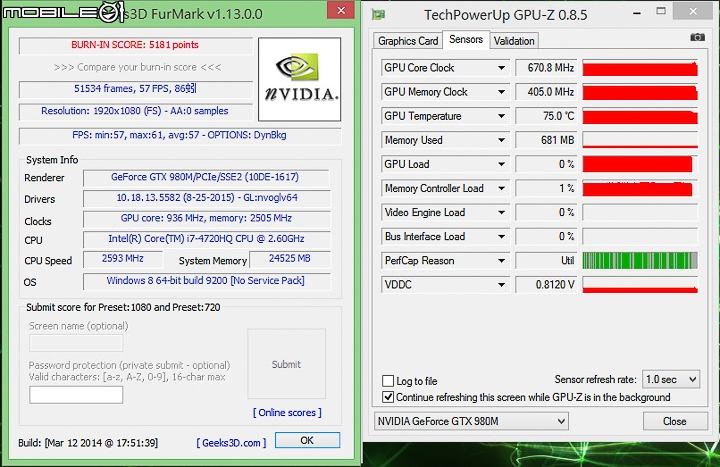The width and height of the screenshot is (720, 467).
Task: Click the Intel Core i7-4720HQ CPU field
Action: [x=206, y=239]
